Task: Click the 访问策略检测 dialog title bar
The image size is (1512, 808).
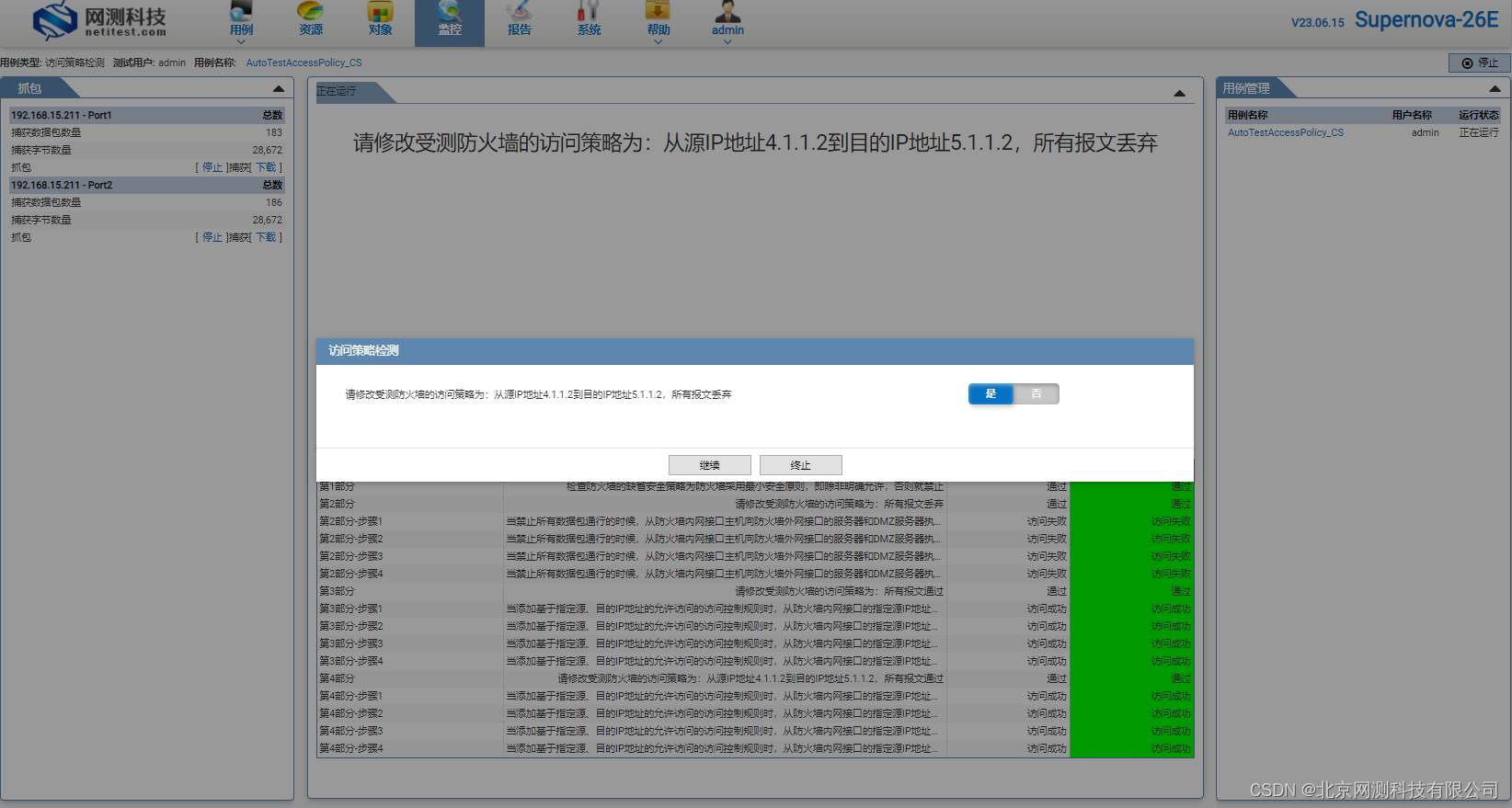Action: (755, 351)
